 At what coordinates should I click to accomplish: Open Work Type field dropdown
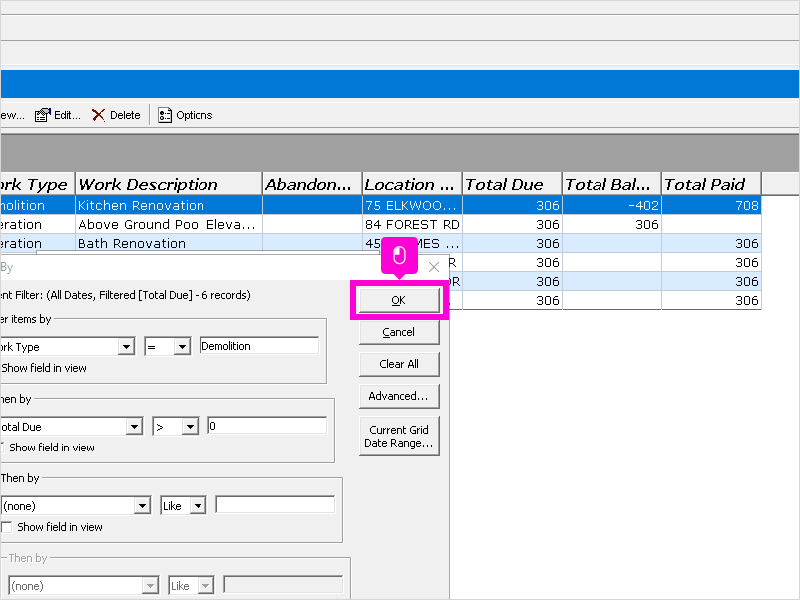tap(126, 347)
